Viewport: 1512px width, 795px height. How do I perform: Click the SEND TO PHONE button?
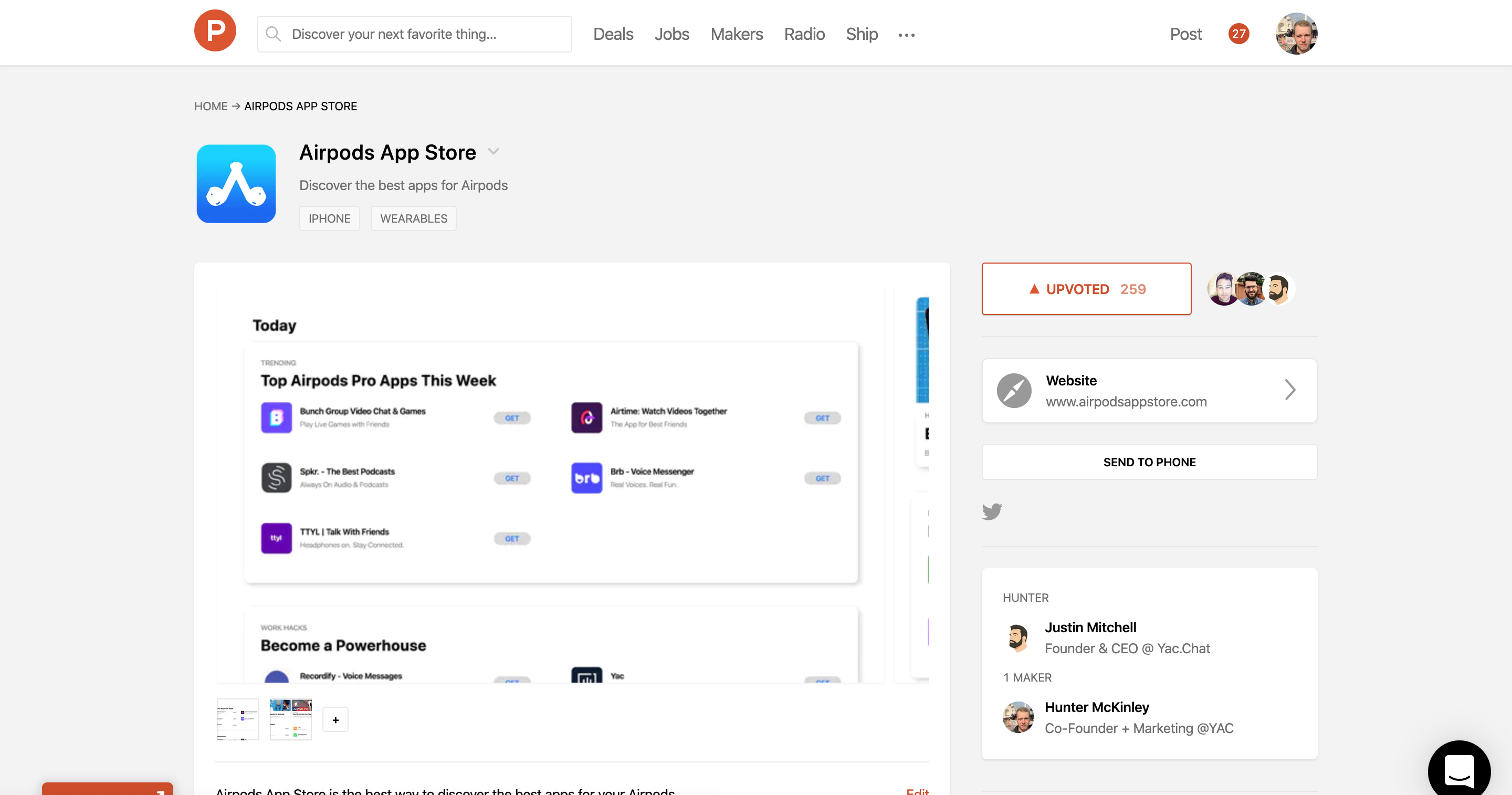coord(1149,462)
